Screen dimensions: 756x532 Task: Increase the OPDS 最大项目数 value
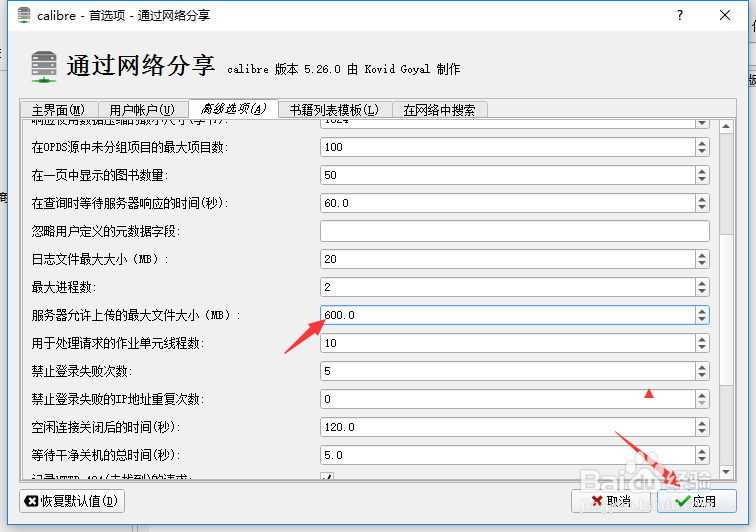pos(702,143)
